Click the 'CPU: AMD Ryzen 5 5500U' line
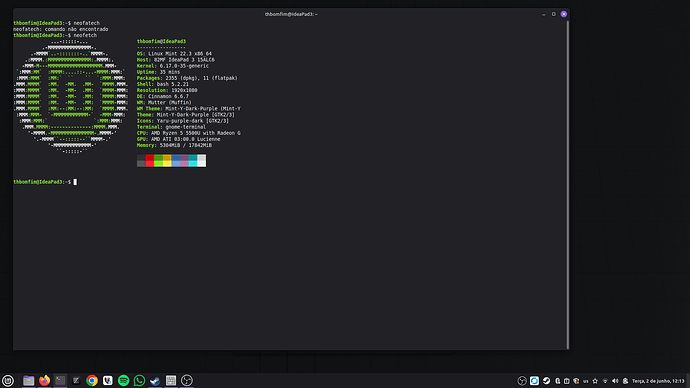 (189, 133)
